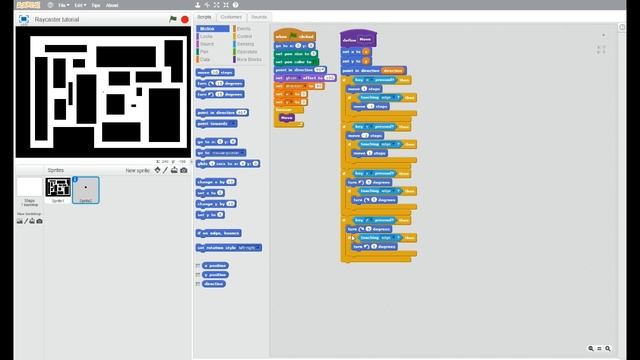Create new sprite from camera icon
Screen dimensions: 640x360
184,170
